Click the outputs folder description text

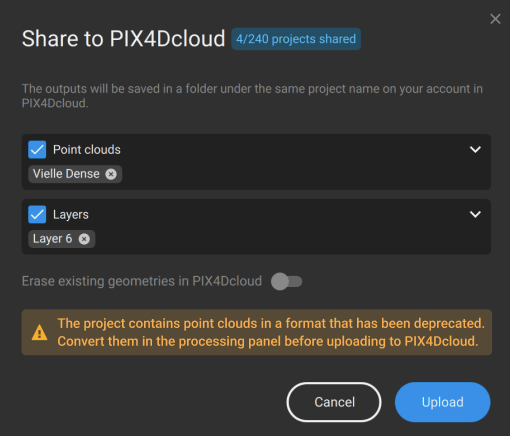click(x=252, y=96)
